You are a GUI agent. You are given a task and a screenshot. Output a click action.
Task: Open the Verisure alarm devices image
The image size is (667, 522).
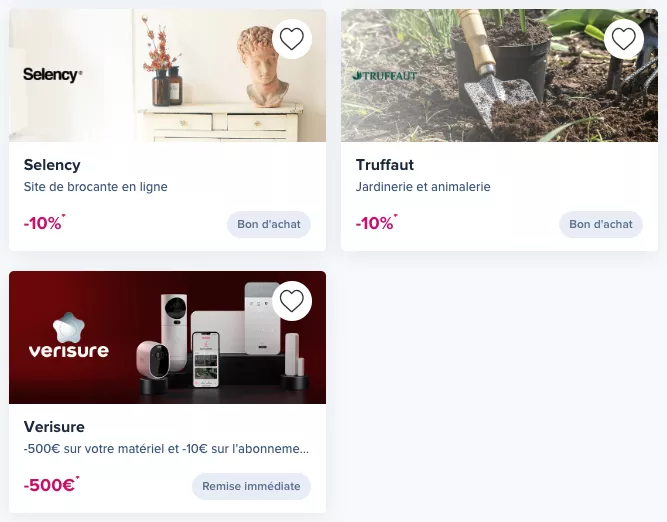tap(168, 337)
